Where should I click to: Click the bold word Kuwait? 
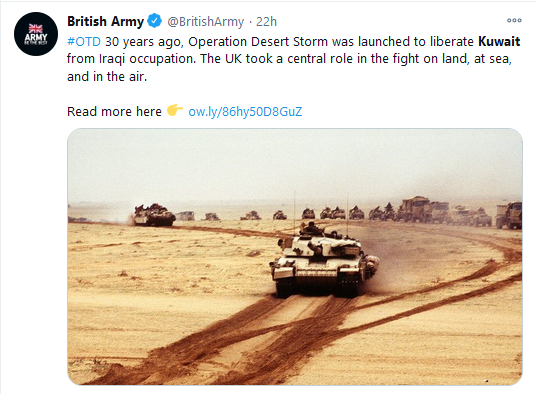coord(499,41)
